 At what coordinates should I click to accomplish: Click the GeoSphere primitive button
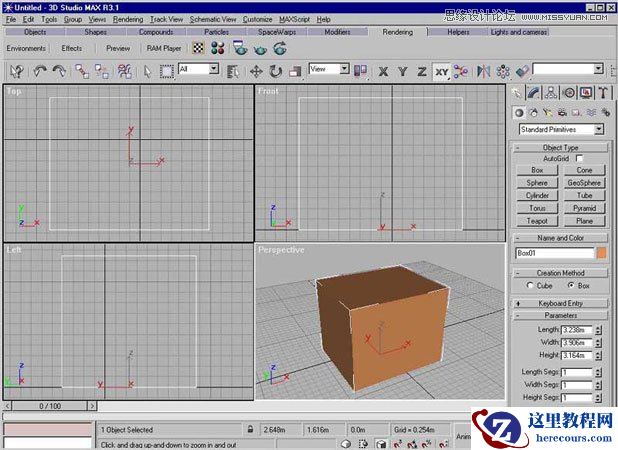(584, 183)
